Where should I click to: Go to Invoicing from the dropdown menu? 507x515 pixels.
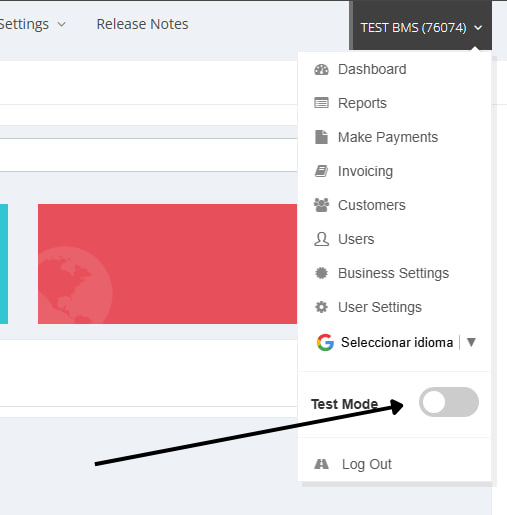coord(365,171)
